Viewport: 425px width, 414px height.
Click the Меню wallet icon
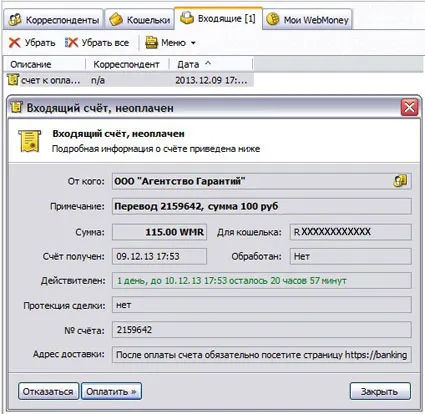pyautogui.click(x=151, y=43)
